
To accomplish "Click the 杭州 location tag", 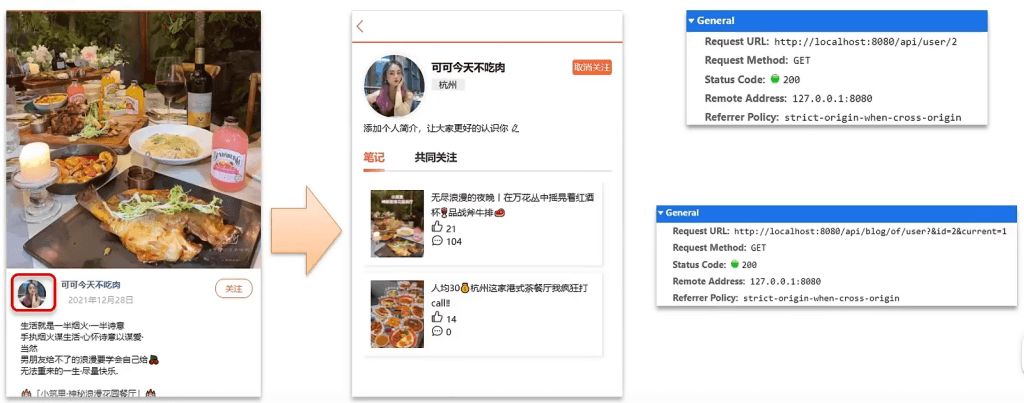I will click(x=447, y=85).
